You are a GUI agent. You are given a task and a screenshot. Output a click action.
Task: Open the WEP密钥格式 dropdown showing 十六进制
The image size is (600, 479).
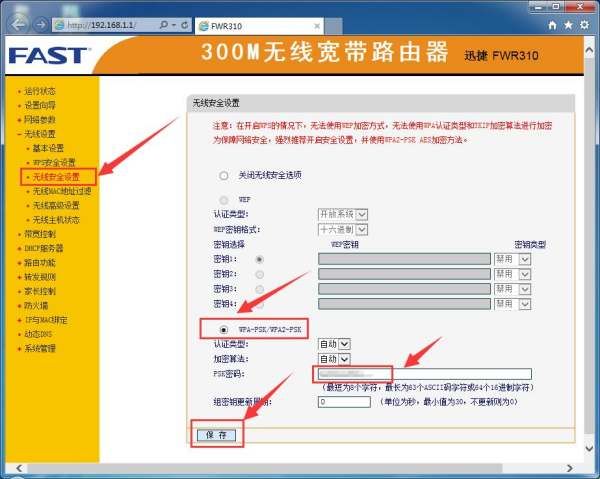pos(343,230)
